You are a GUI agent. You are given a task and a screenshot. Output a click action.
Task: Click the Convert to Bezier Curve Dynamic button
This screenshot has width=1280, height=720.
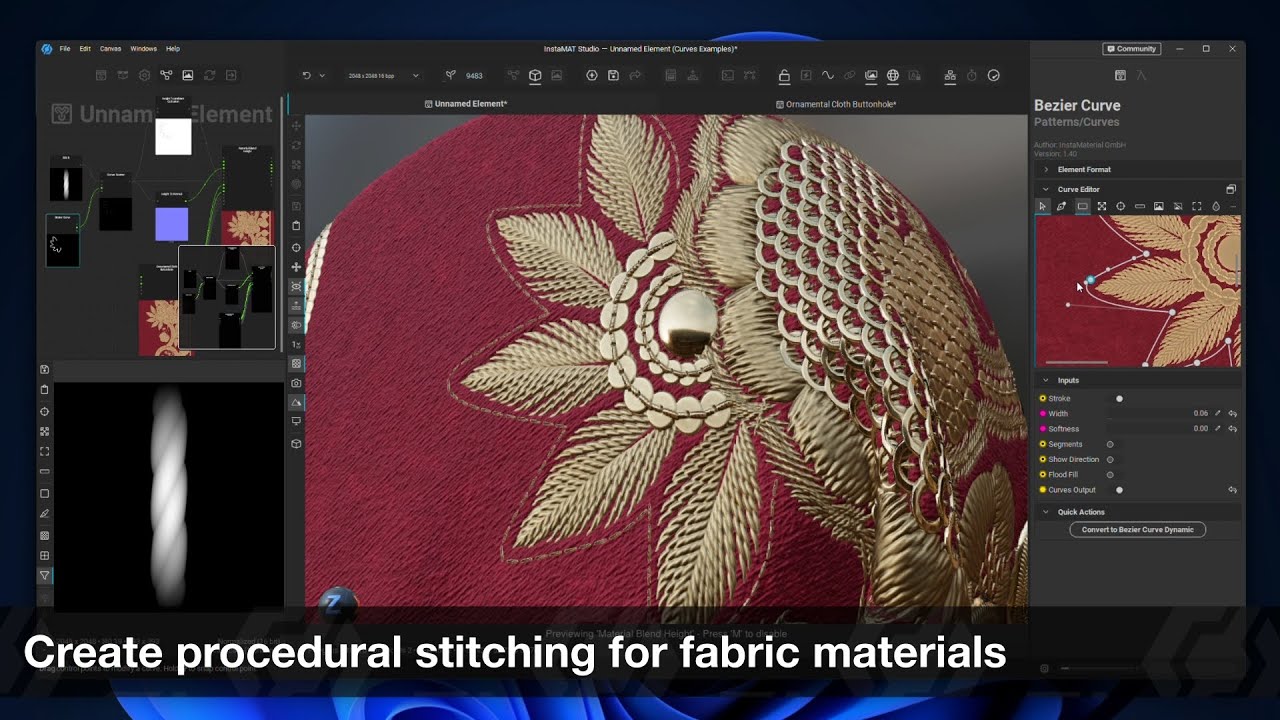click(1137, 529)
